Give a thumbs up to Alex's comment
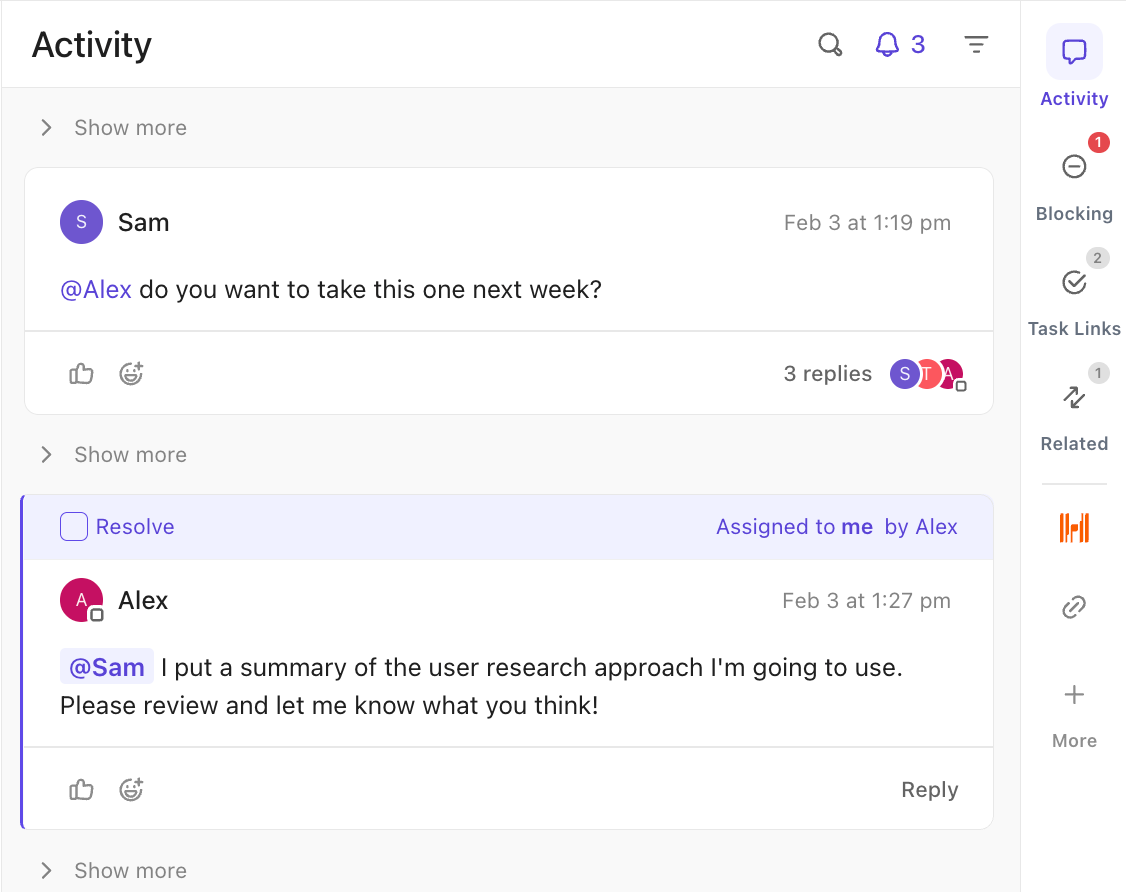1126x892 pixels. pyautogui.click(x=80, y=789)
